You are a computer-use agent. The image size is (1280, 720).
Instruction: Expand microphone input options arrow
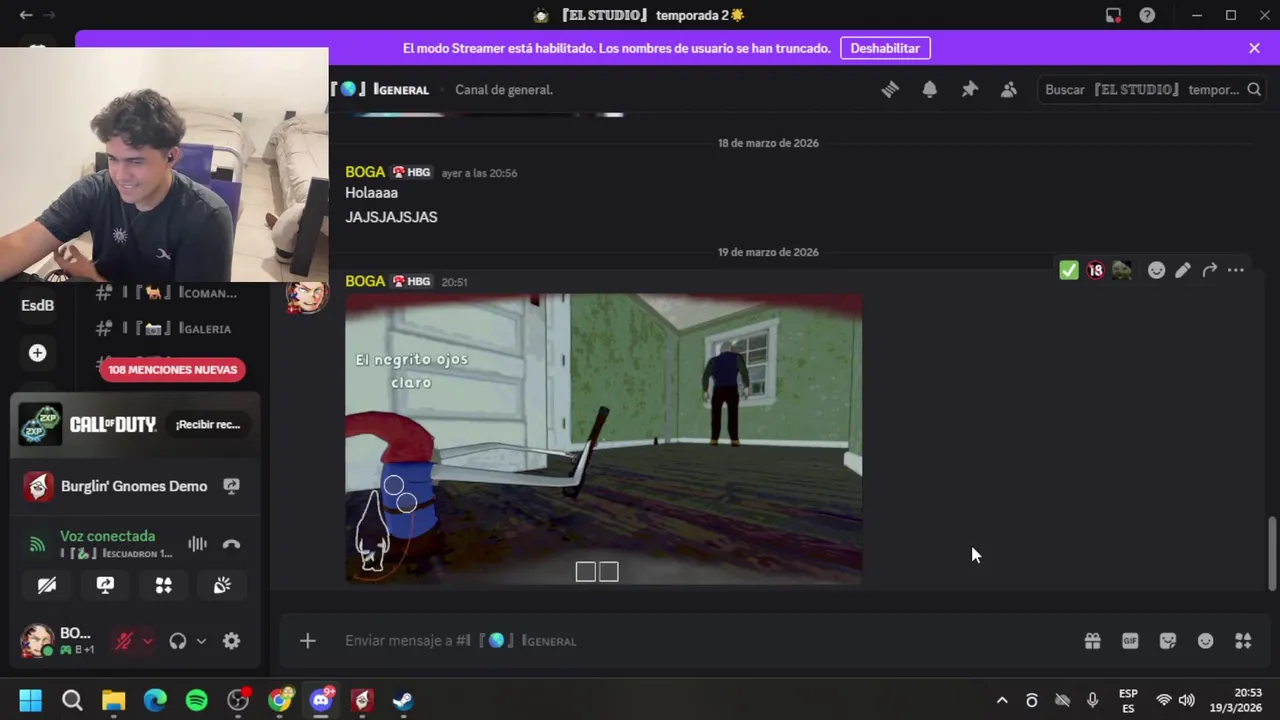(x=147, y=641)
